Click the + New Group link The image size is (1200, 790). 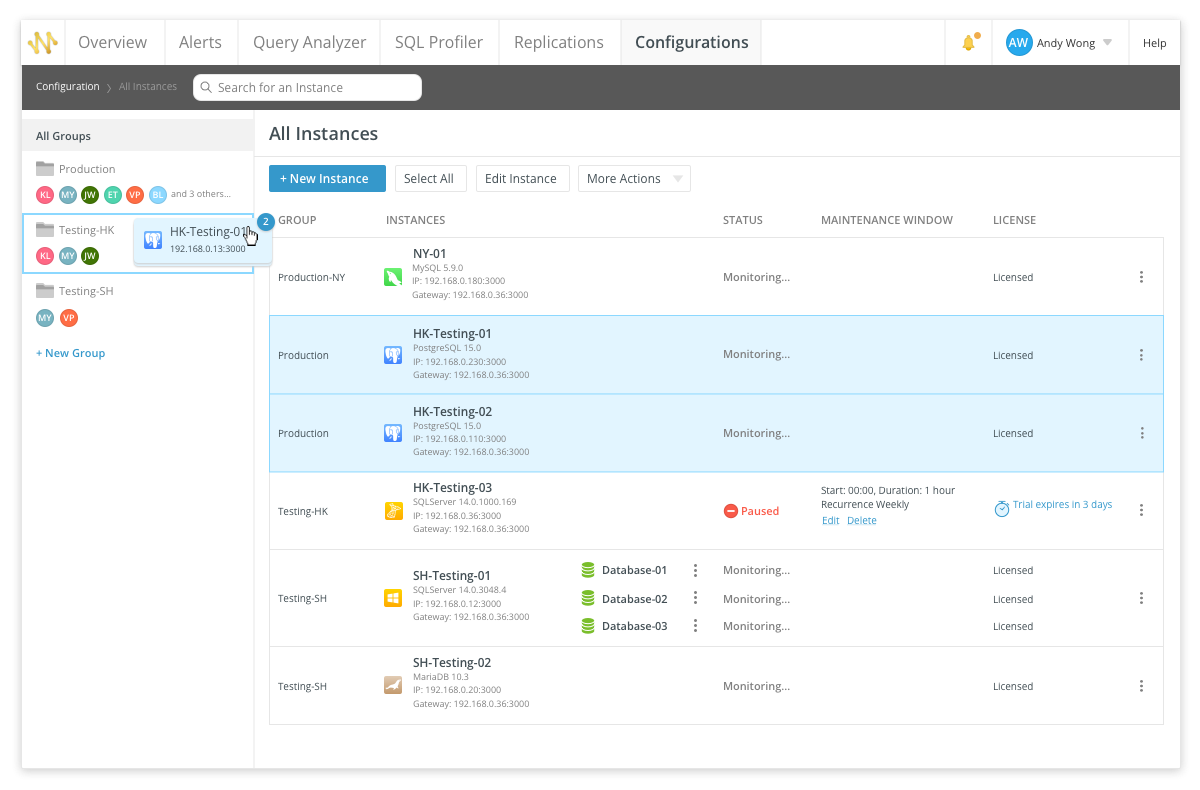pyautogui.click(x=70, y=353)
